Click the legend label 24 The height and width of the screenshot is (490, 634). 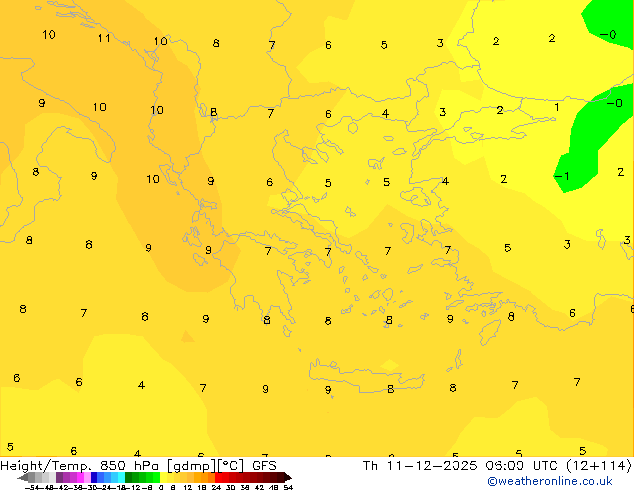pyautogui.click(x=216, y=487)
